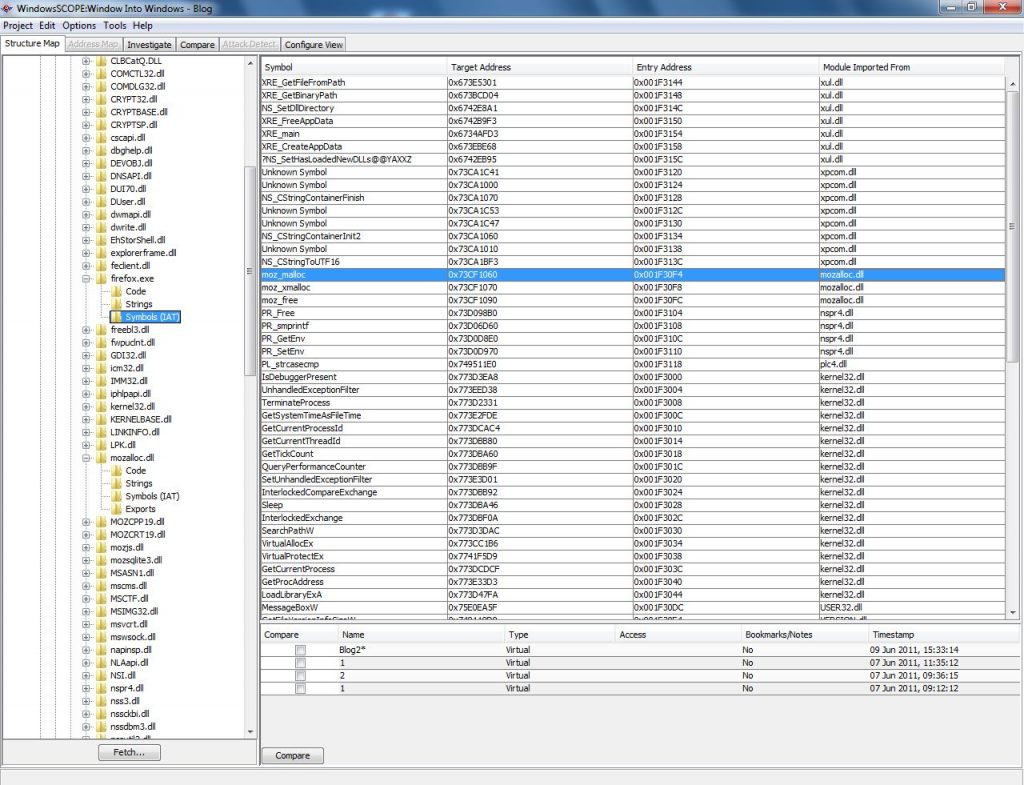Expand the kernel32.dll tree node
Image resolution: width=1024 pixels, height=785 pixels.
point(86,407)
